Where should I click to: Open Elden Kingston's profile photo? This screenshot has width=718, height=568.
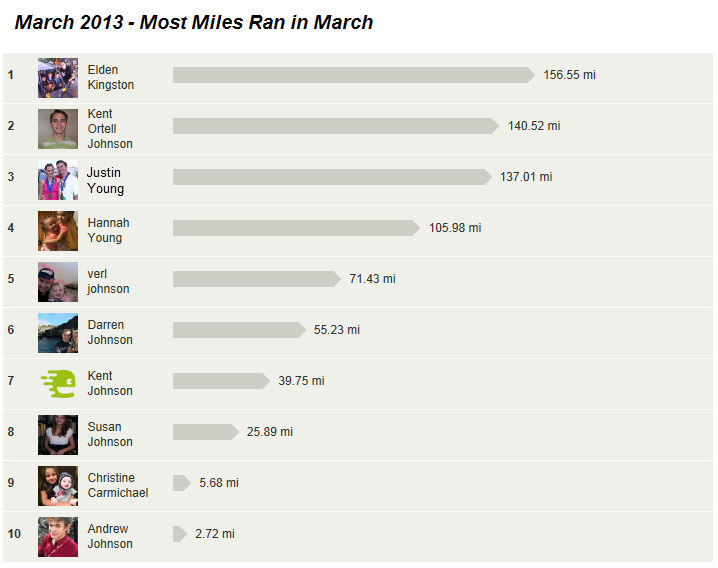tap(58, 78)
